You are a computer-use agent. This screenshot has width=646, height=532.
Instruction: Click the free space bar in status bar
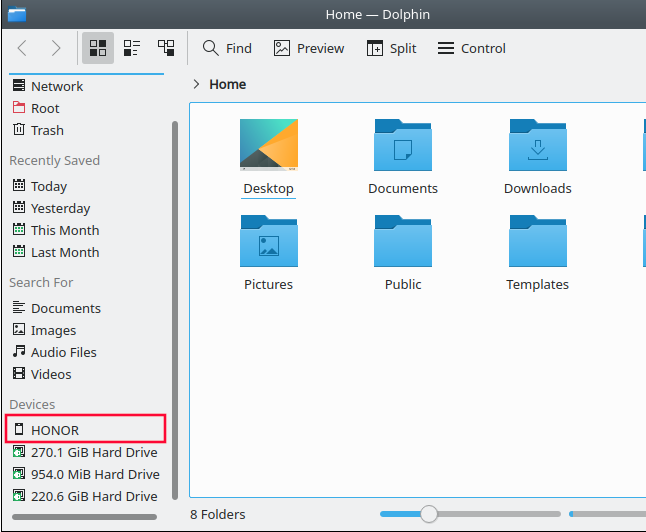[607, 514]
